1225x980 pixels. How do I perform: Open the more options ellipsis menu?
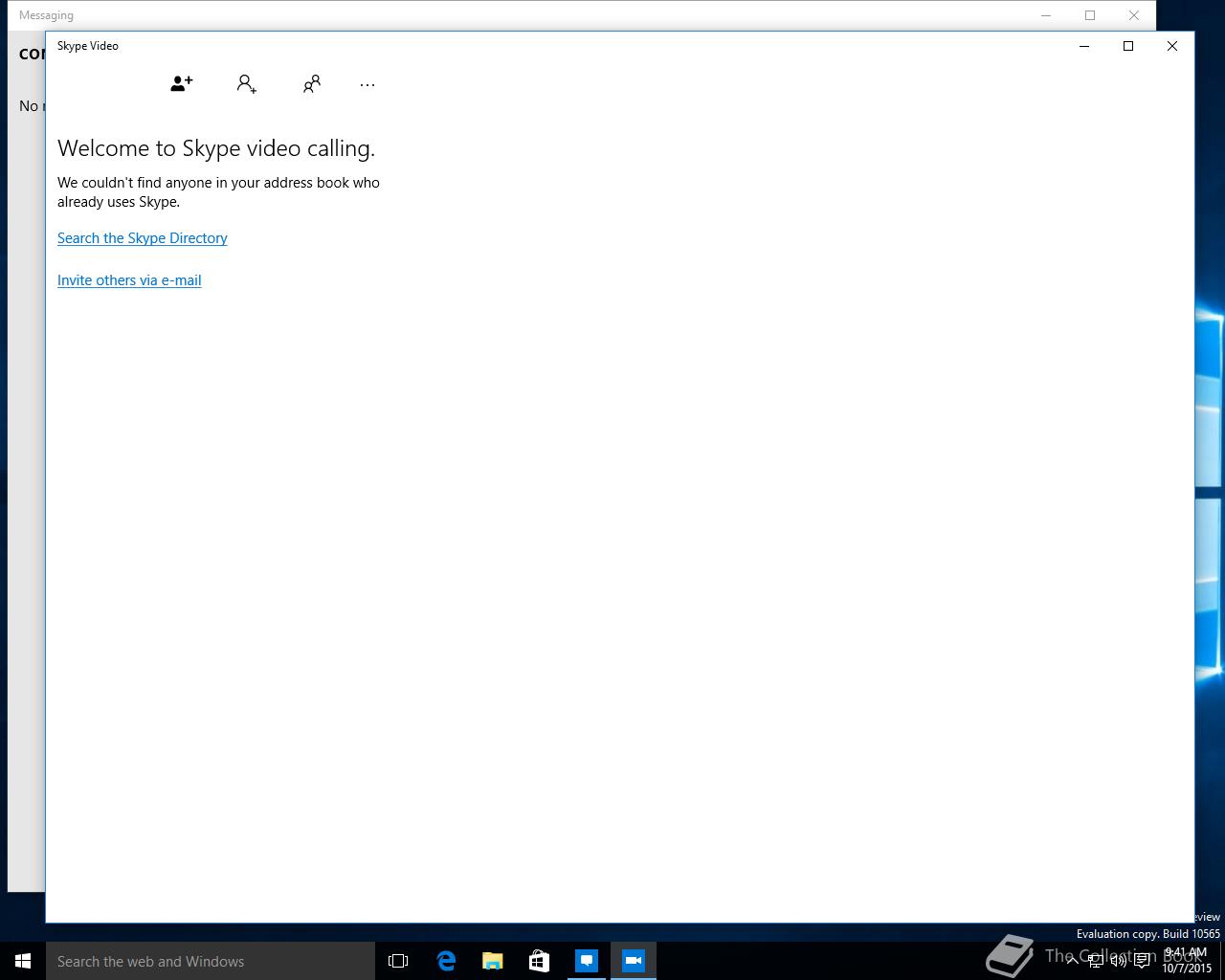367,85
